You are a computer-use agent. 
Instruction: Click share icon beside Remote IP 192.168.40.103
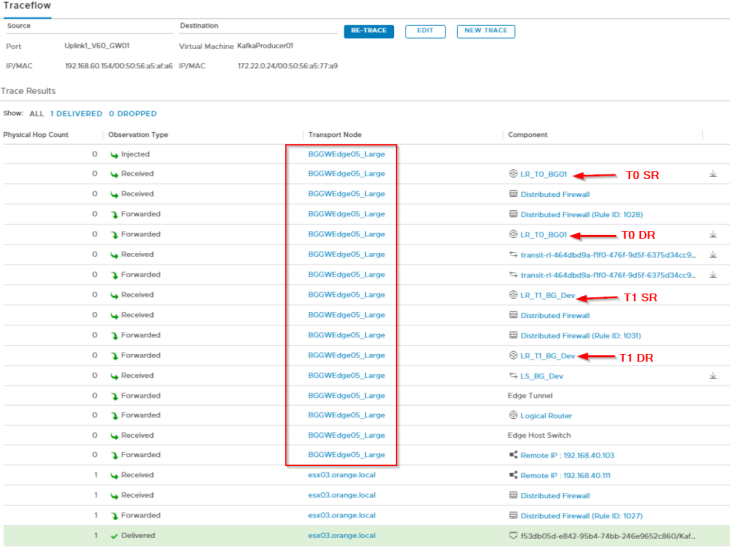click(x=513, y=456)
